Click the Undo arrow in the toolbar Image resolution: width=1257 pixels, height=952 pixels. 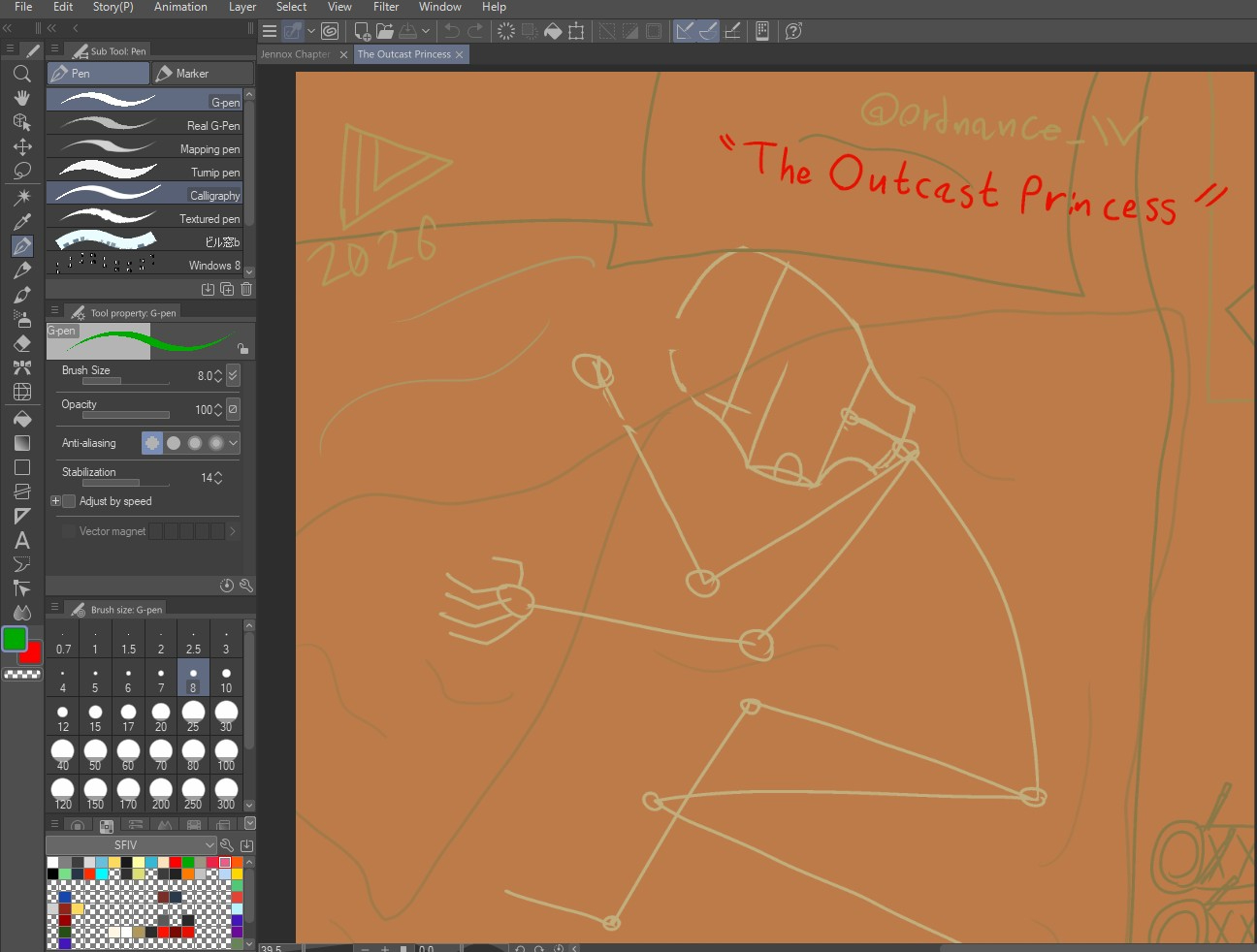tap(452, 31)
